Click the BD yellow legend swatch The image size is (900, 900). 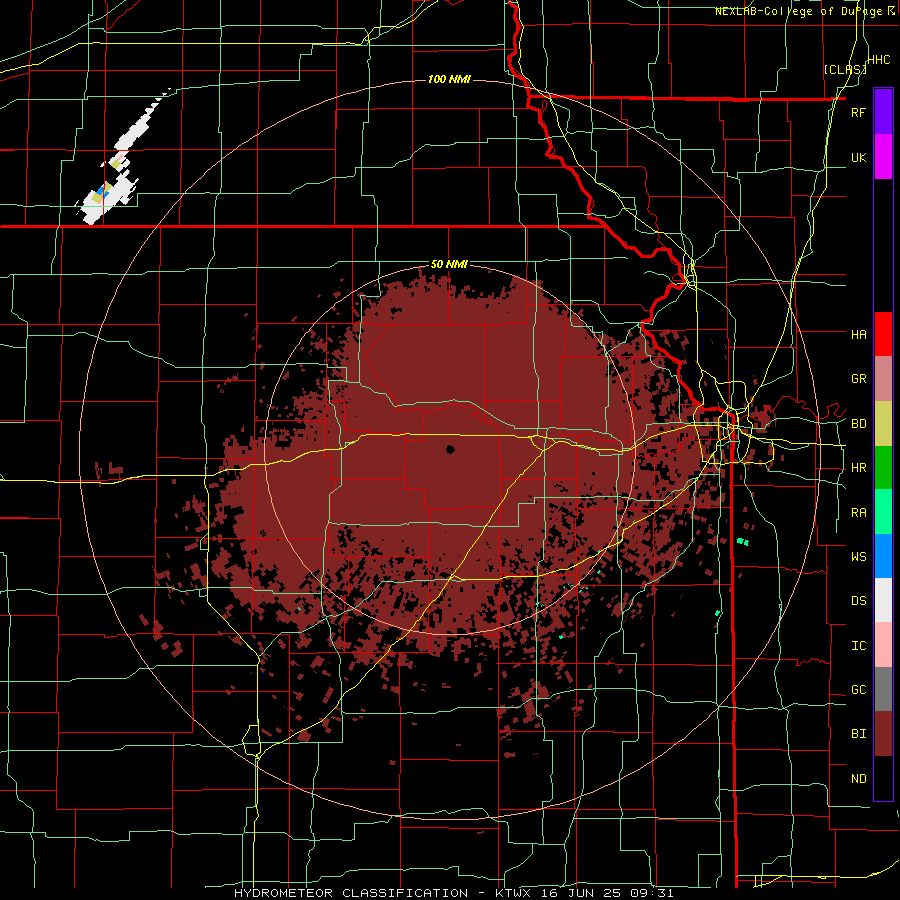(x=883, y=424)
